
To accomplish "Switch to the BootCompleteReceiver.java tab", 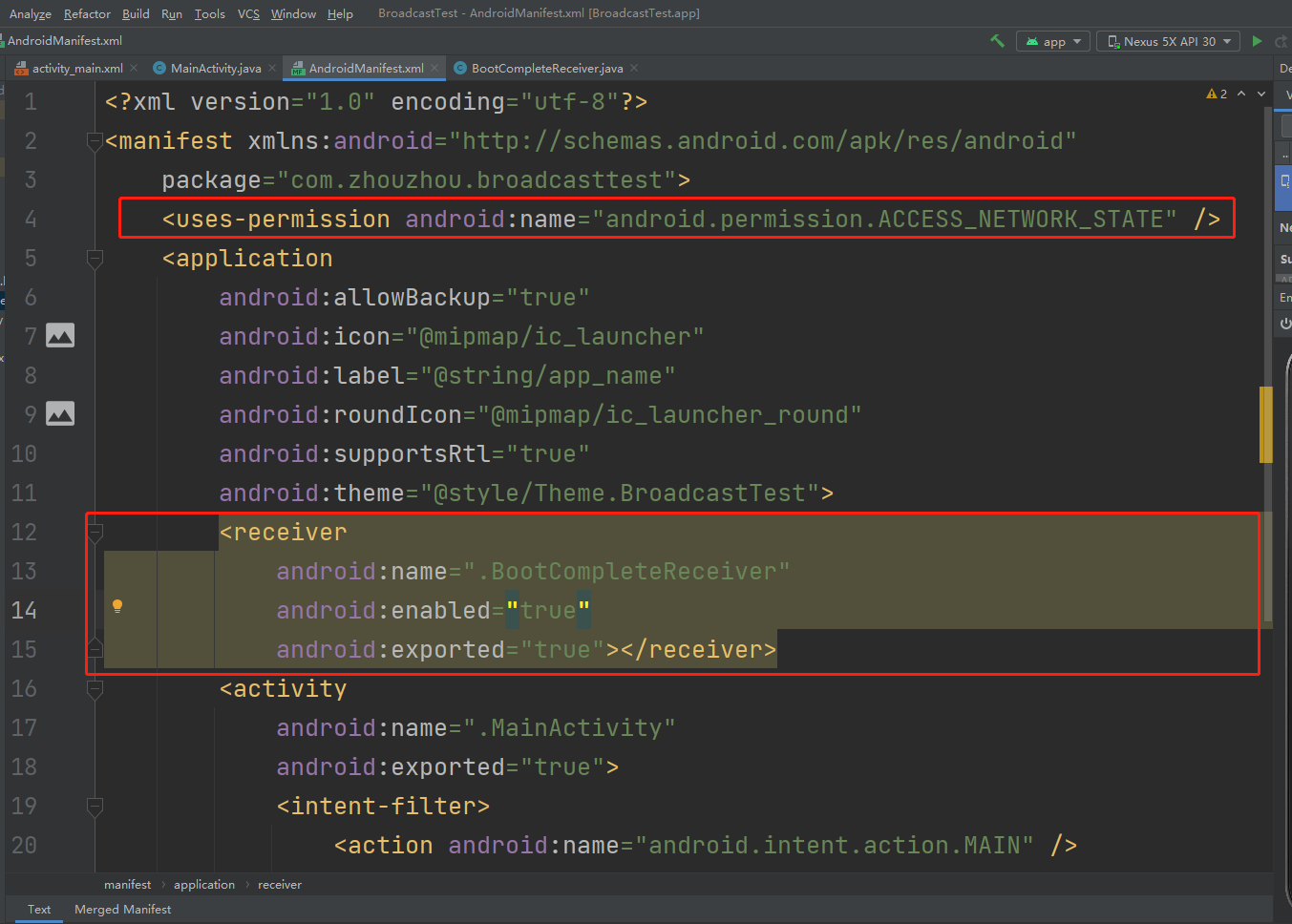I will (x=547, y=68).
